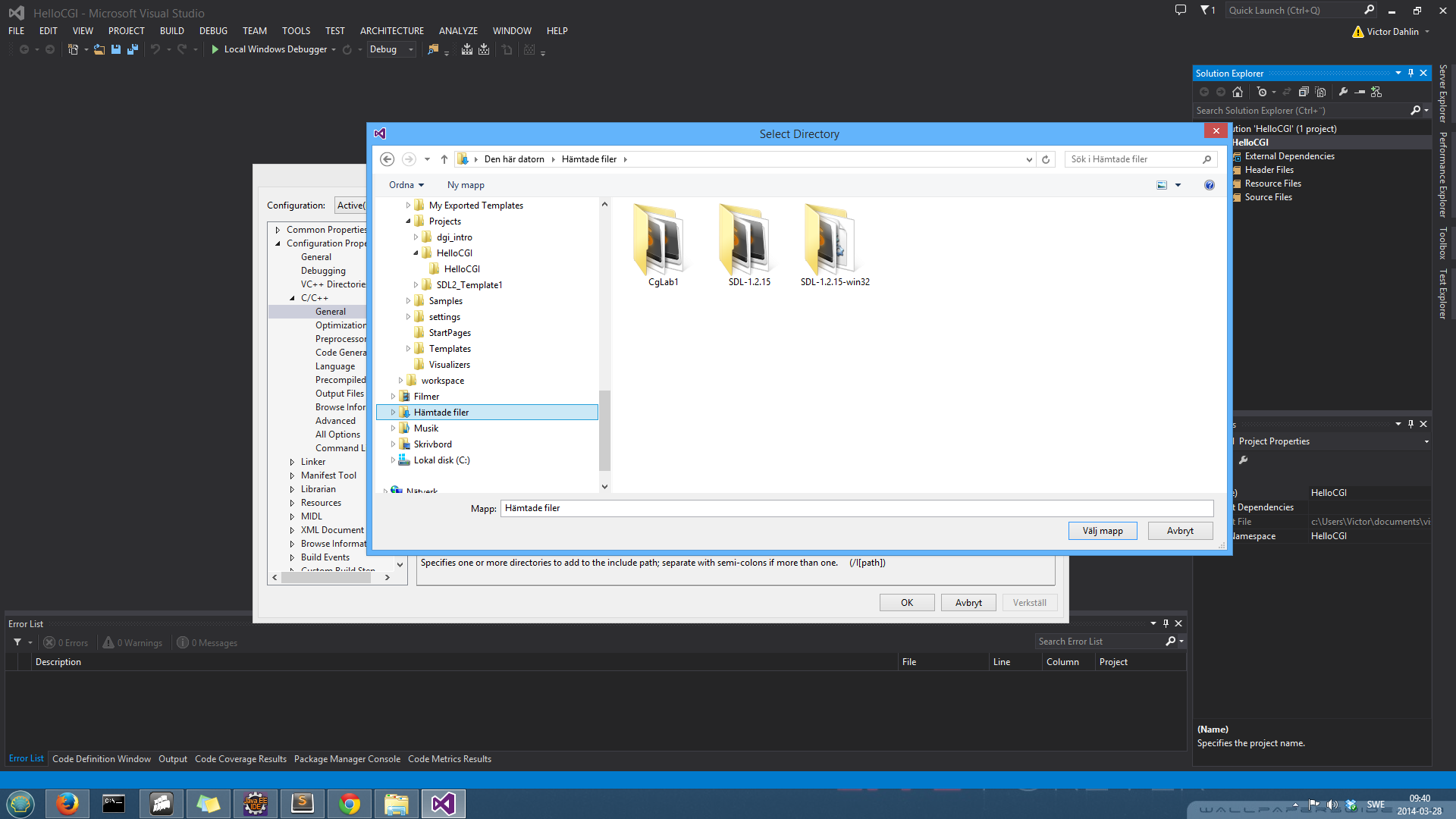Click the New Project toolbar icon
This screenshot has width=1456, height=819.
tap(73, 49)
